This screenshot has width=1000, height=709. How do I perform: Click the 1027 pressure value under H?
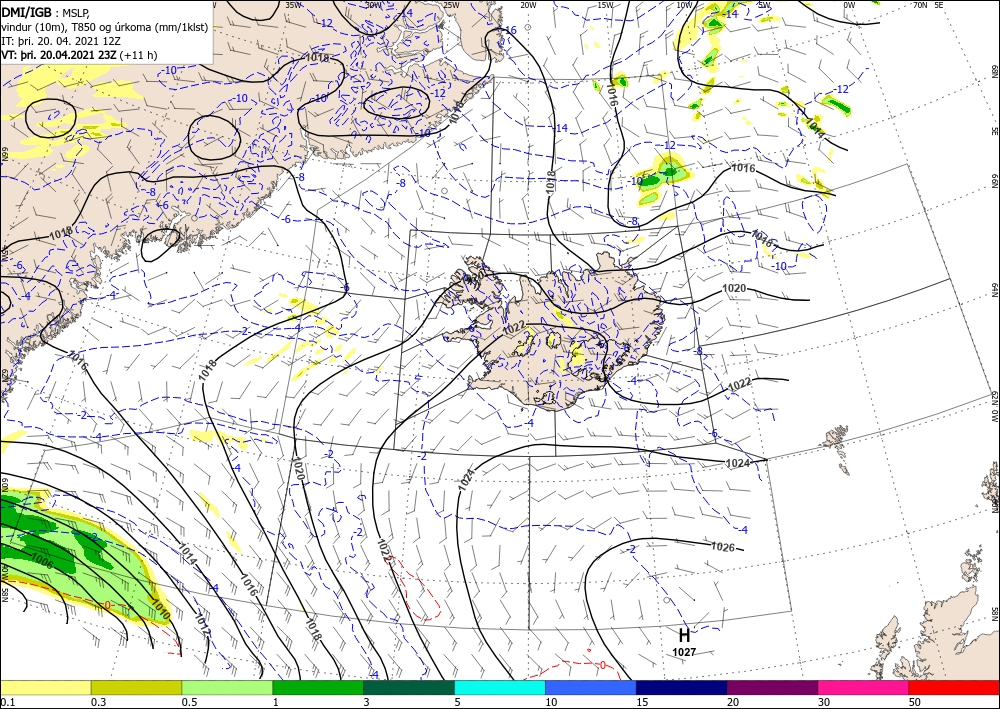[684, 652]
